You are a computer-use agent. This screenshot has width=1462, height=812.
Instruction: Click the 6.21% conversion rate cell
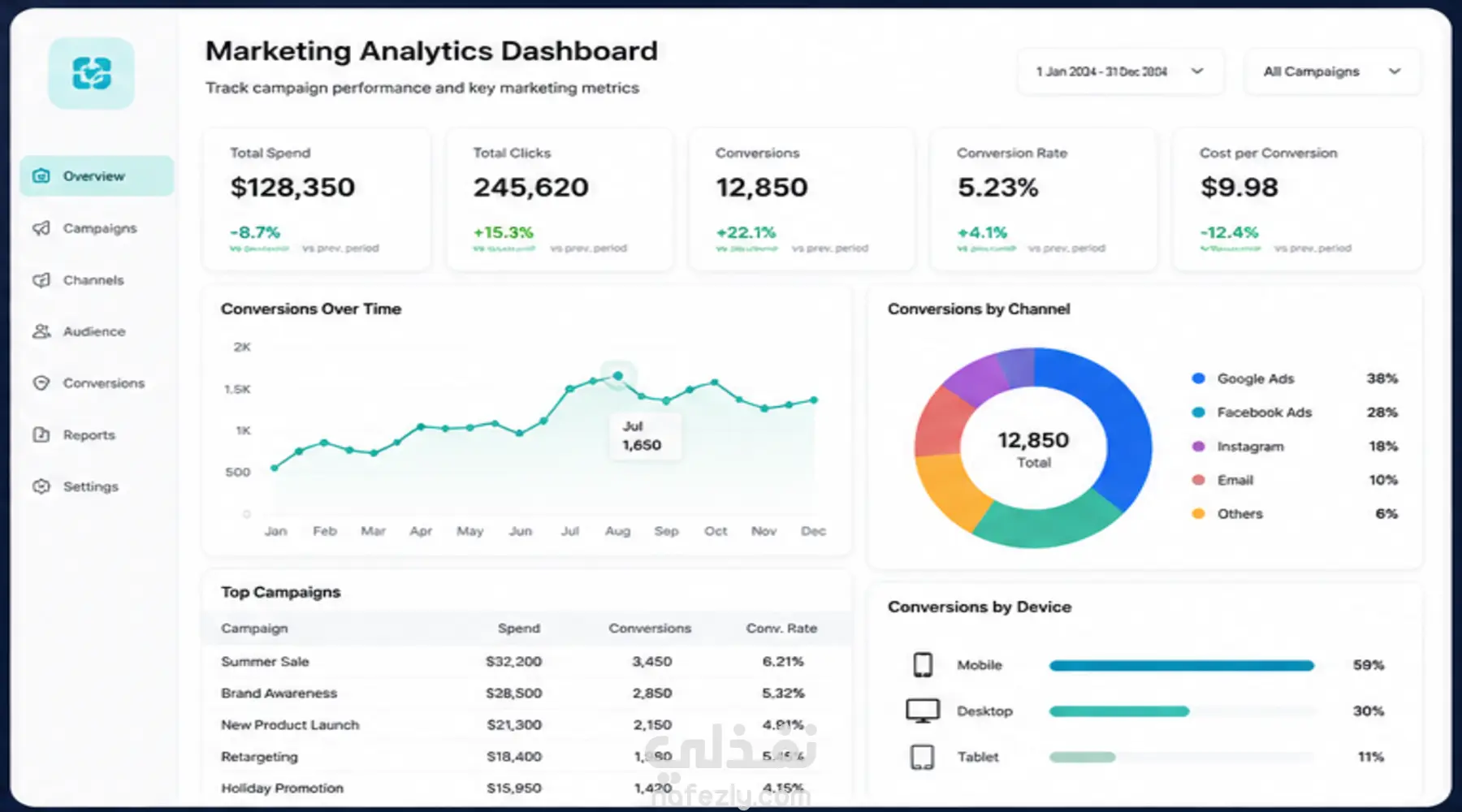coord(783,662)
